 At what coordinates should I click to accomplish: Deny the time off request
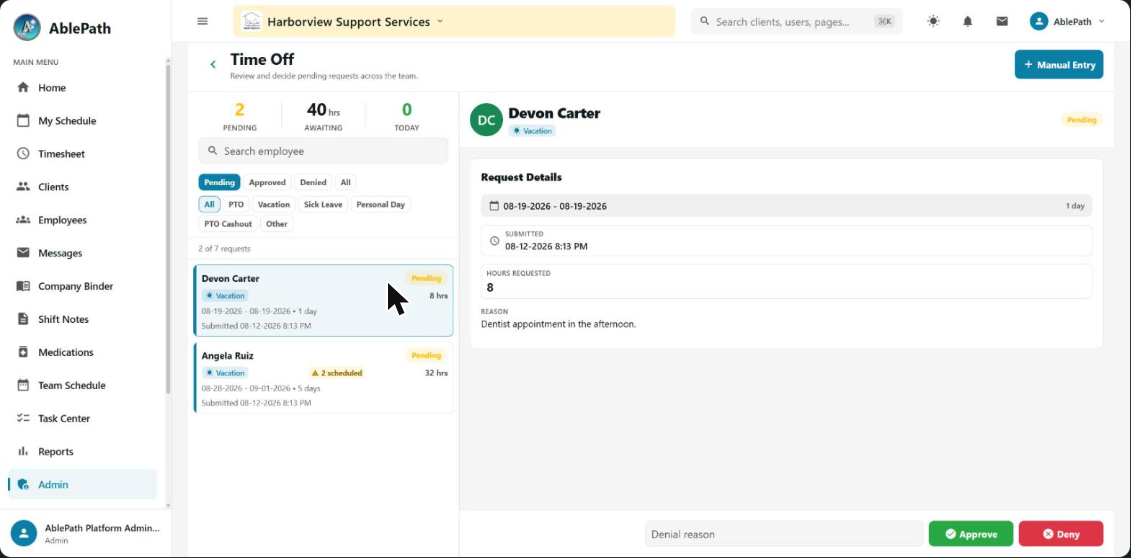(1061, 534)
